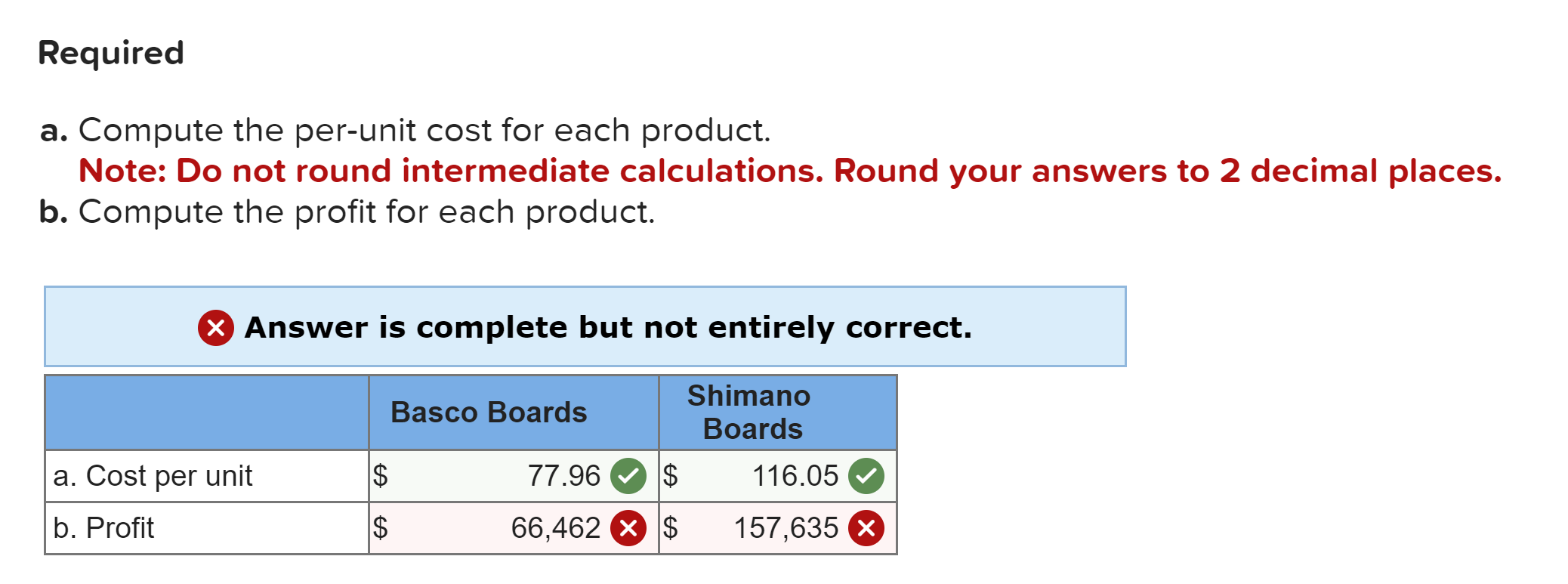Click the dollar sign before 157,635
Image resolution: width=1568 pixels, height=584 pixels.
[x=671, y=528]
